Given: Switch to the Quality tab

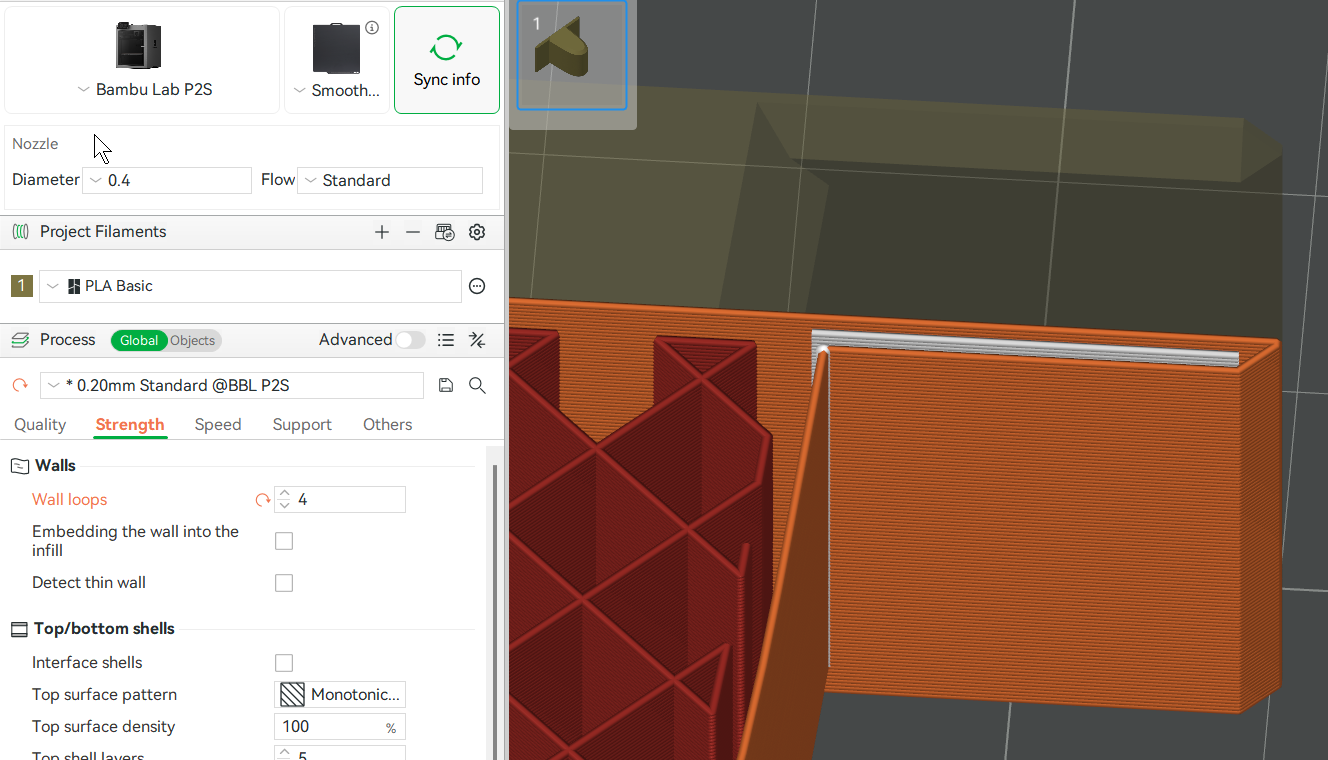Looking at the screenshot, I should [40, 425].
